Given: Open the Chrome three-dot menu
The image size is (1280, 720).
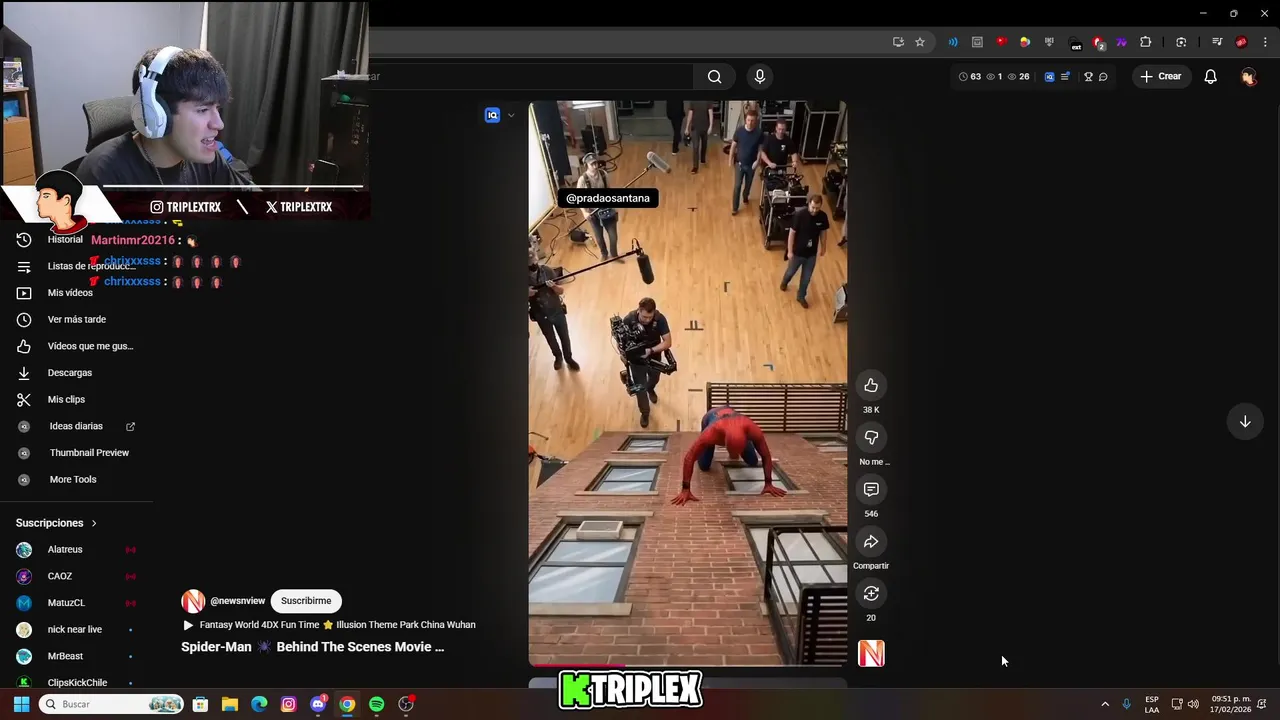Looking at the screenshot, I should point(1266,42).
